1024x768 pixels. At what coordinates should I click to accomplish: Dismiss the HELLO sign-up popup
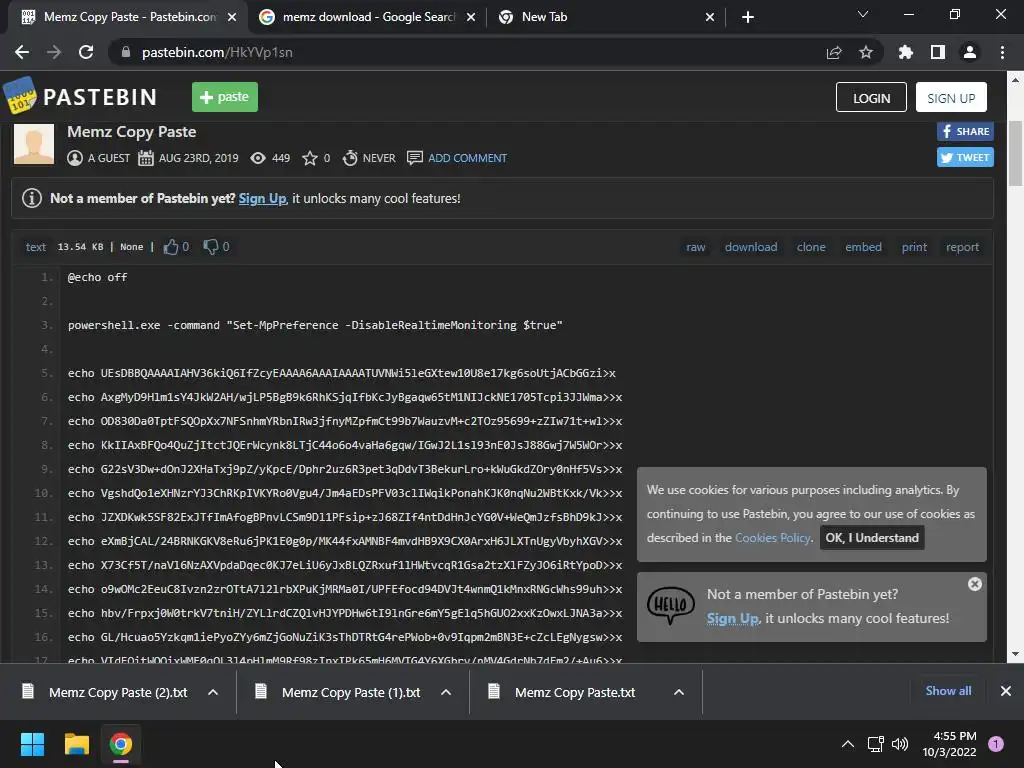point(974,584)
